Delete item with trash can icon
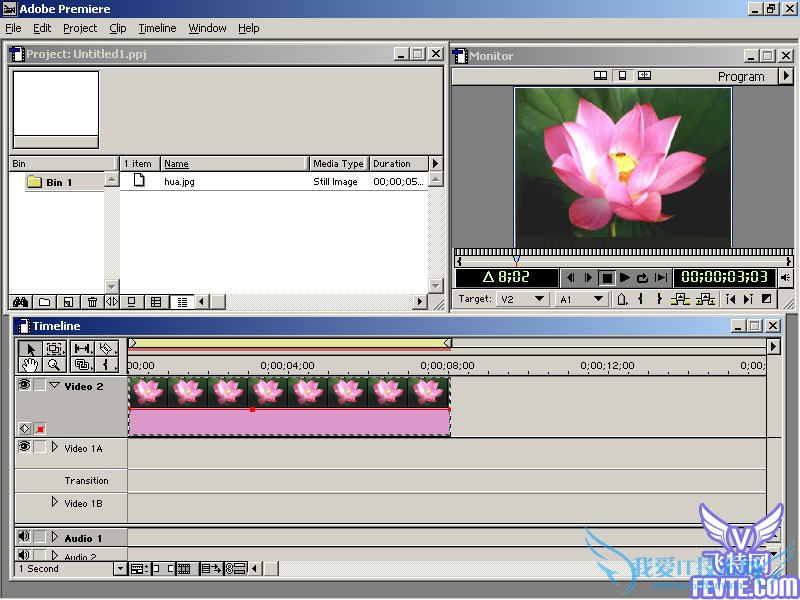 point(92,302)
